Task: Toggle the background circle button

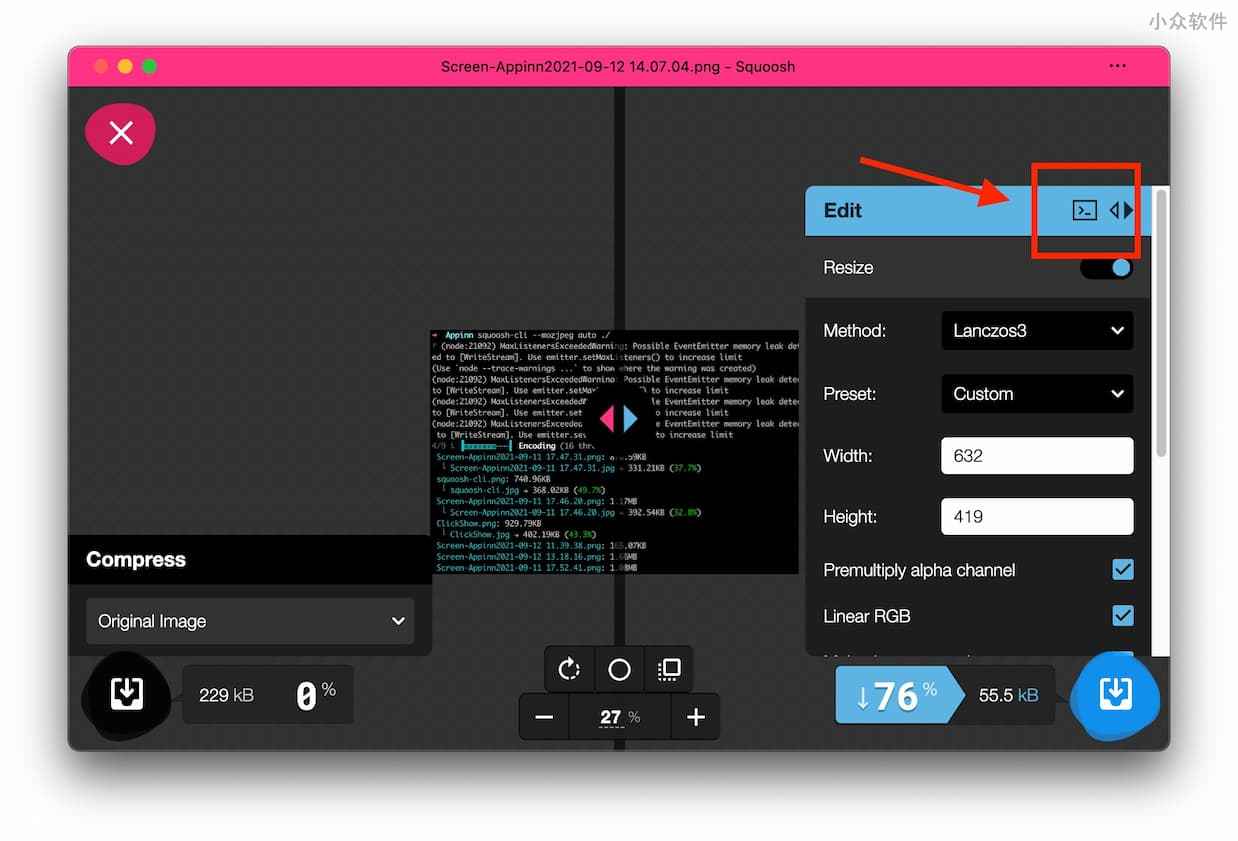Action: click(619, 670)
